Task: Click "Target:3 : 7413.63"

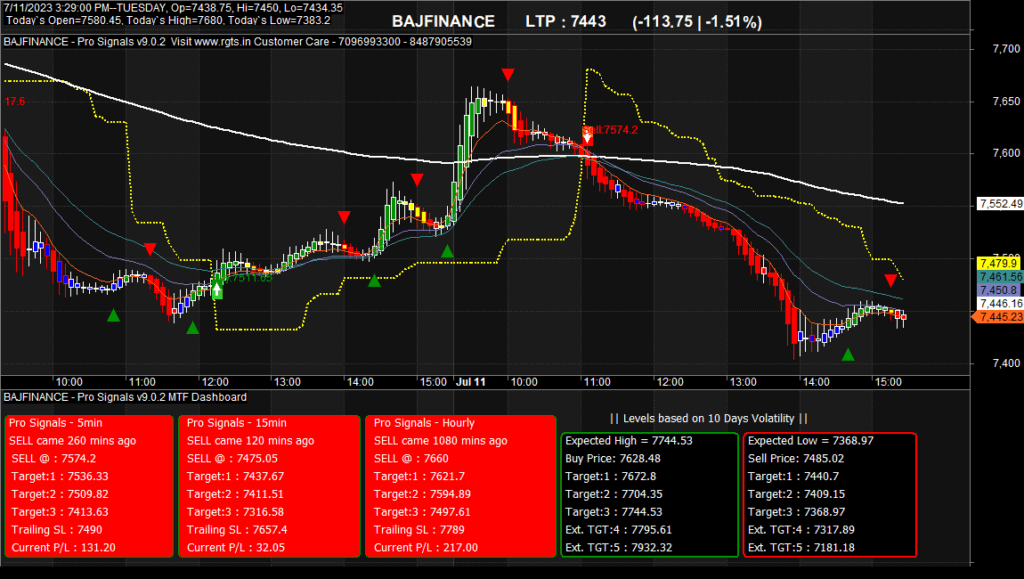Action: 59,512
